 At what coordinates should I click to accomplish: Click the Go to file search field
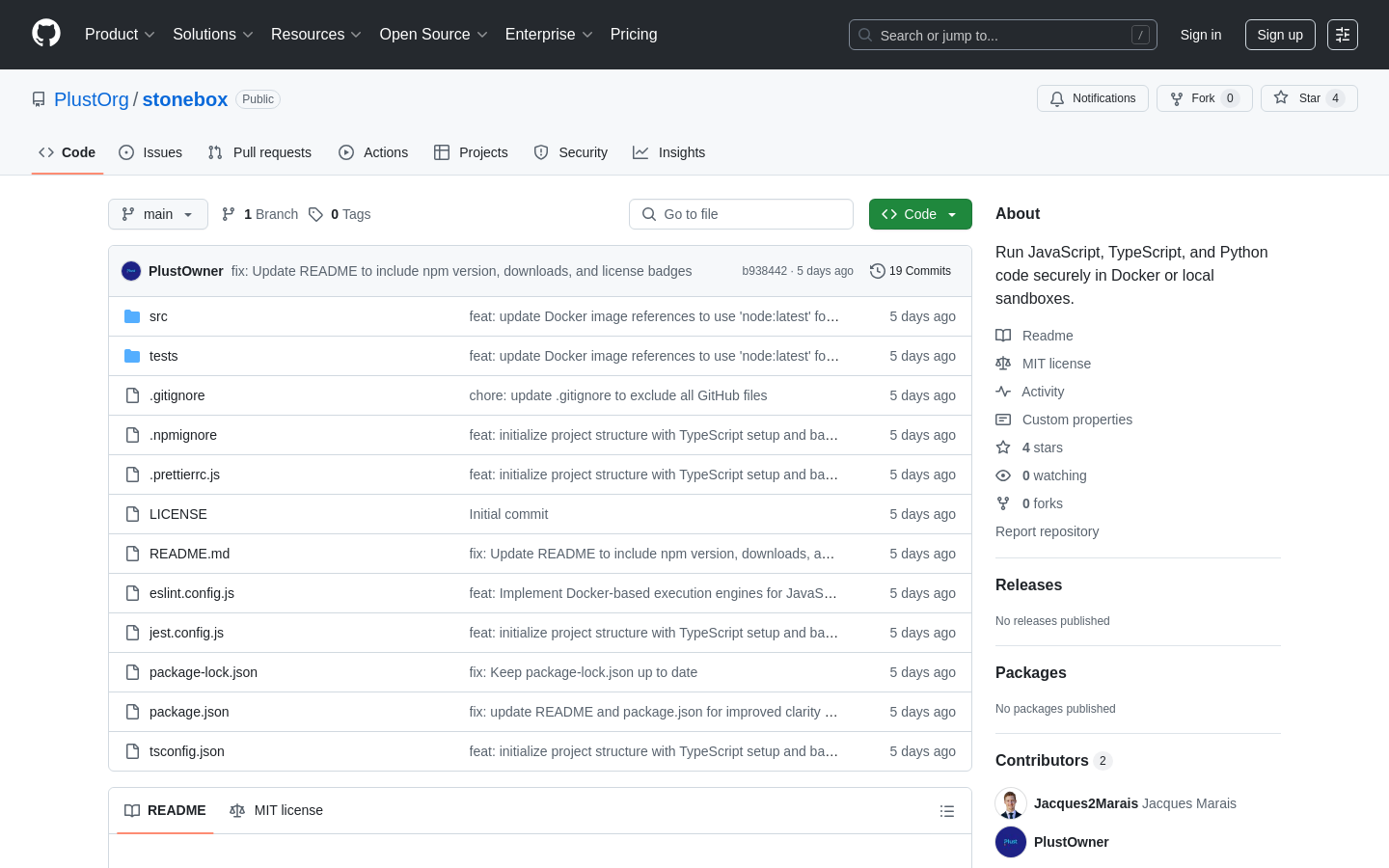(x=741, y=214)
